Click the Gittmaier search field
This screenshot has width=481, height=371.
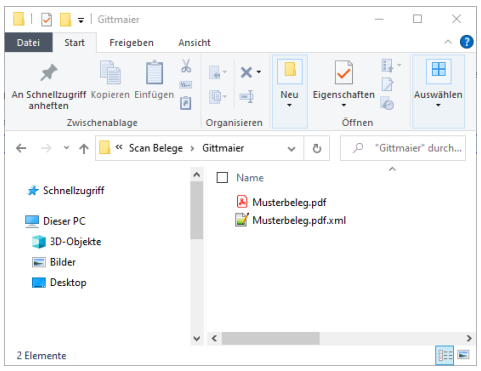point(403,148)
